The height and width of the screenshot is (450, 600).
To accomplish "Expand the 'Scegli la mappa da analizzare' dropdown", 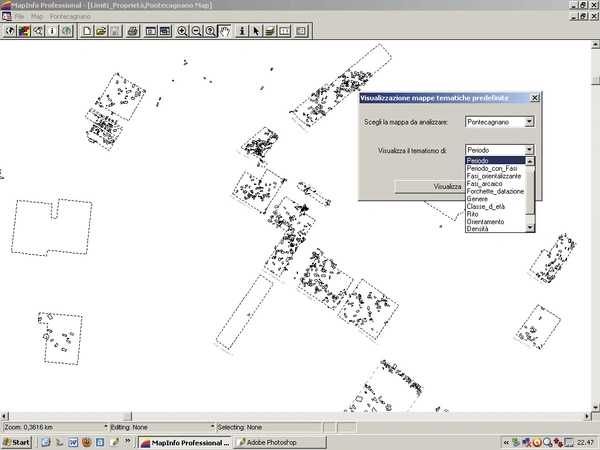I will [529, 122].
